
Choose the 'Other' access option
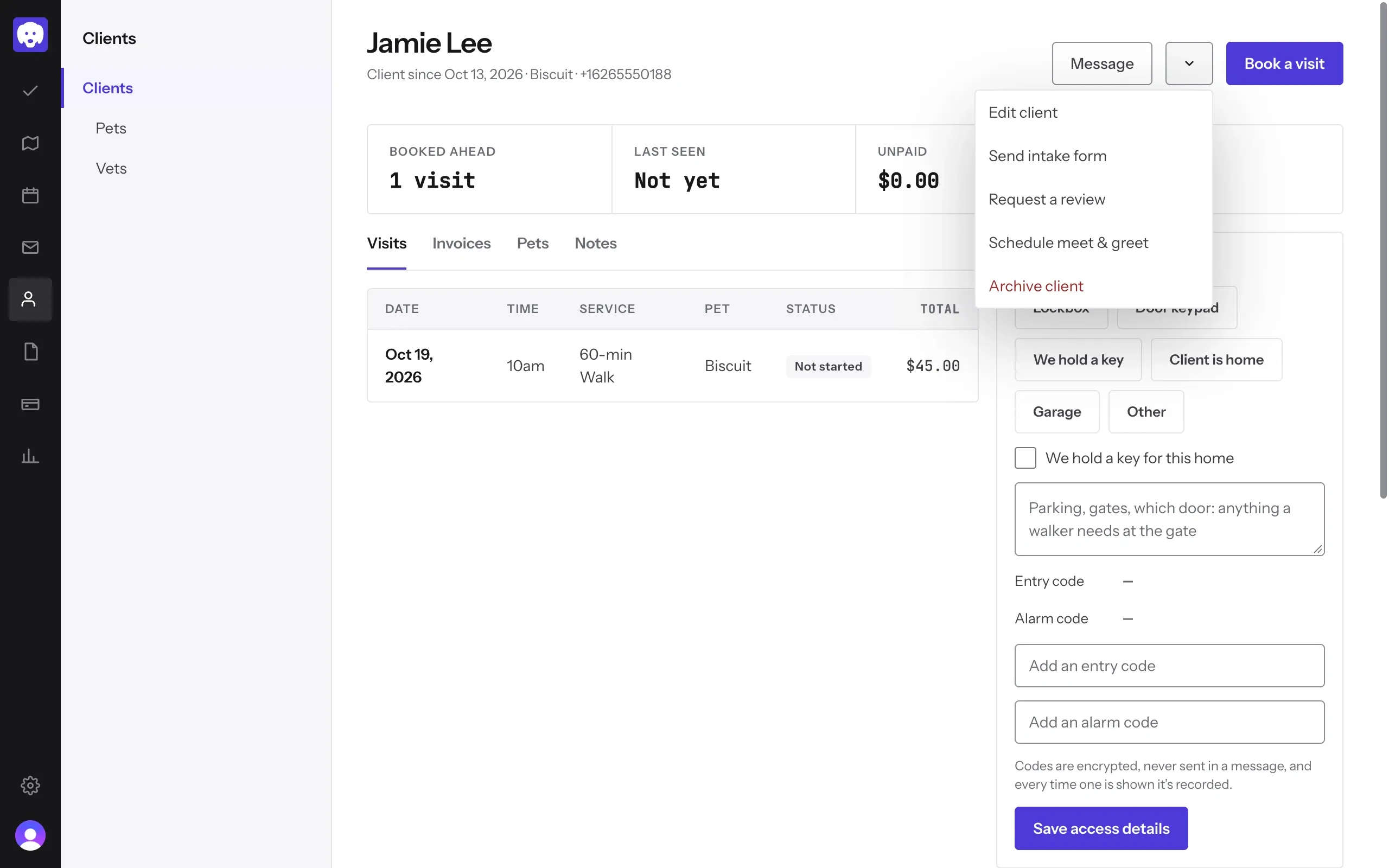click(x=1145, y=412)
